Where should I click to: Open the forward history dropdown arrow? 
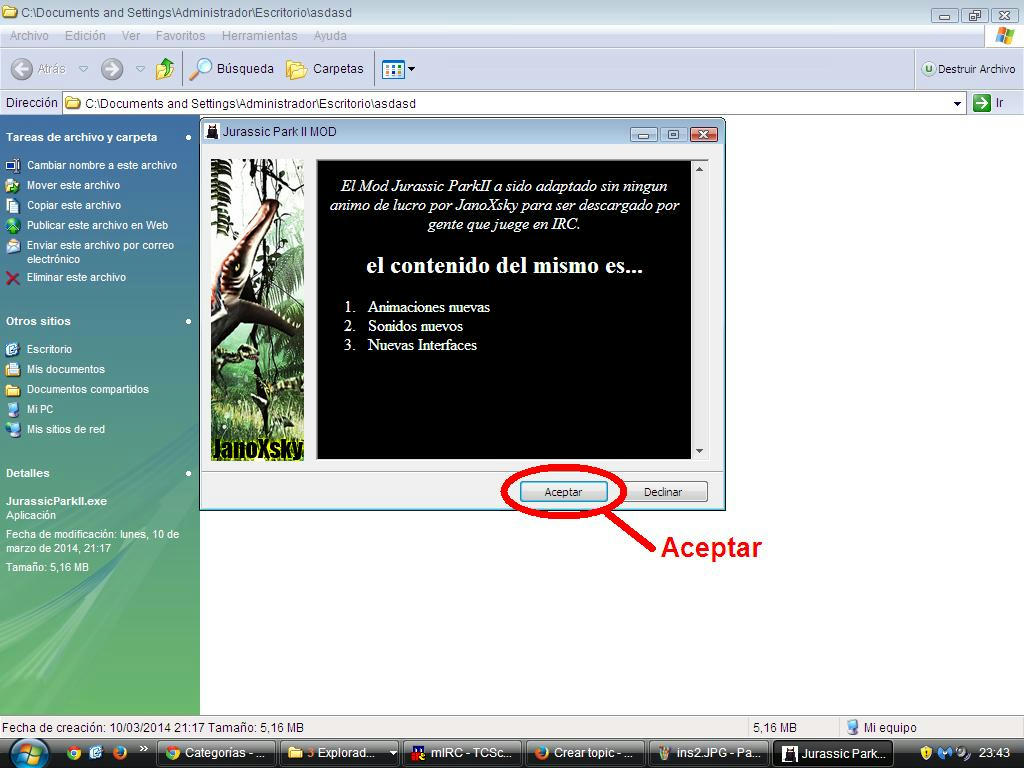click(x=140, y=69)
